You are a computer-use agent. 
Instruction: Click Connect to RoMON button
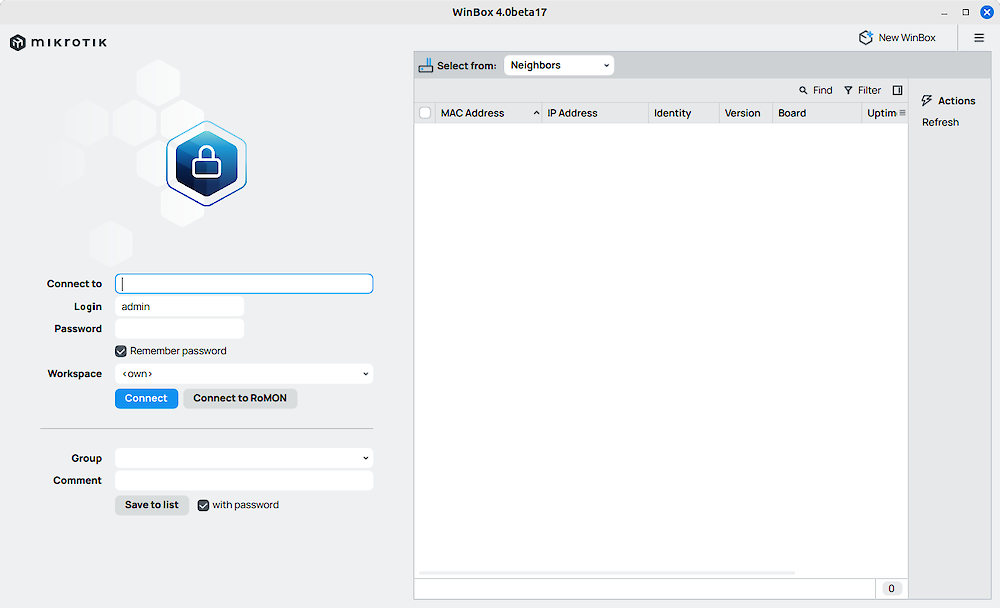click(x=240, y=398)
